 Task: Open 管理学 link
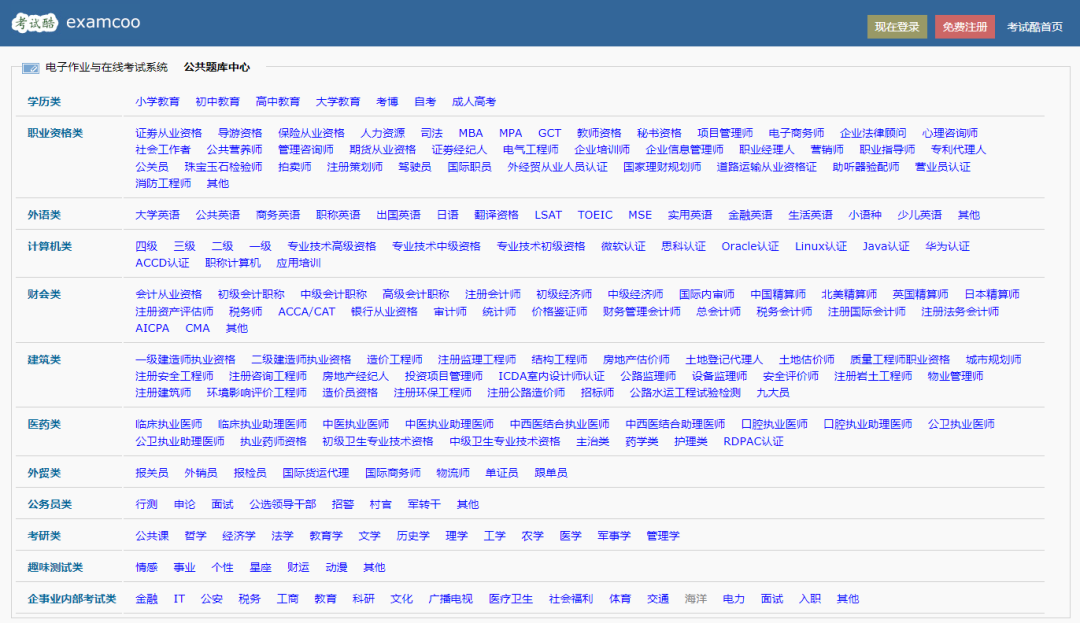663,536
